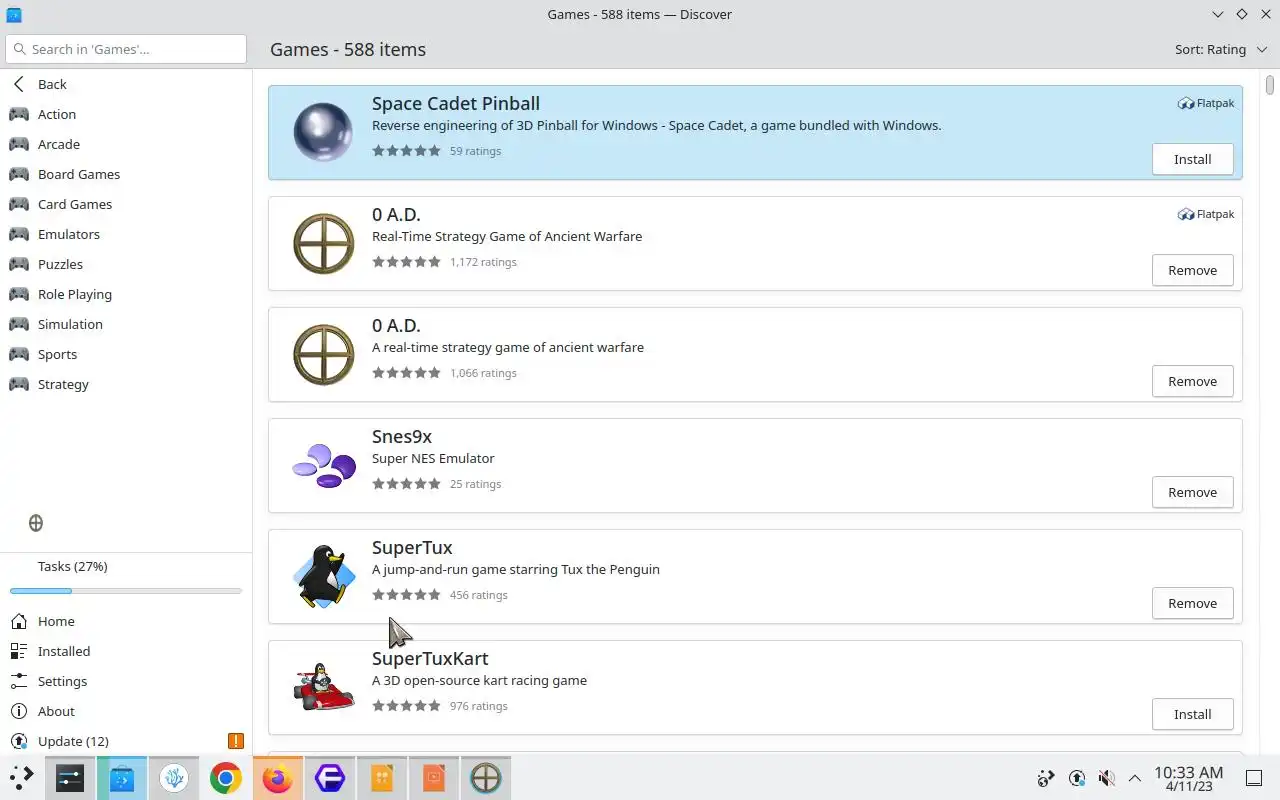Click the '456 ratings' text
The width and height of the screenshot is (1280, 800).
coord(479,595)
